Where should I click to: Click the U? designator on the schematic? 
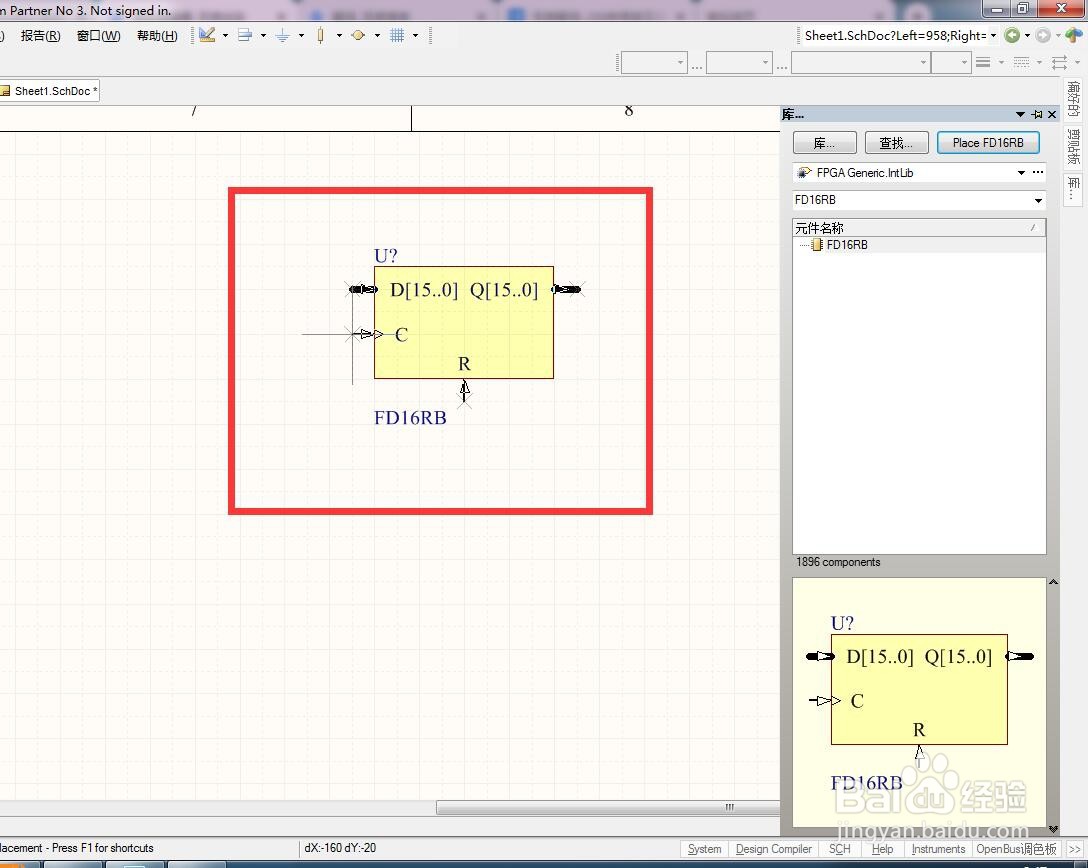coord(385,255)
